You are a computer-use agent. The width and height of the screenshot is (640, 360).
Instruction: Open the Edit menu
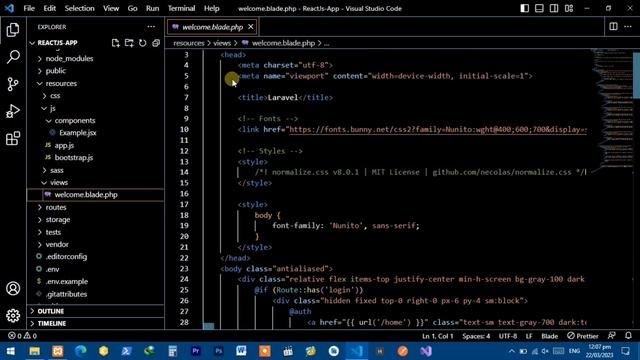[x=49, y=8]
